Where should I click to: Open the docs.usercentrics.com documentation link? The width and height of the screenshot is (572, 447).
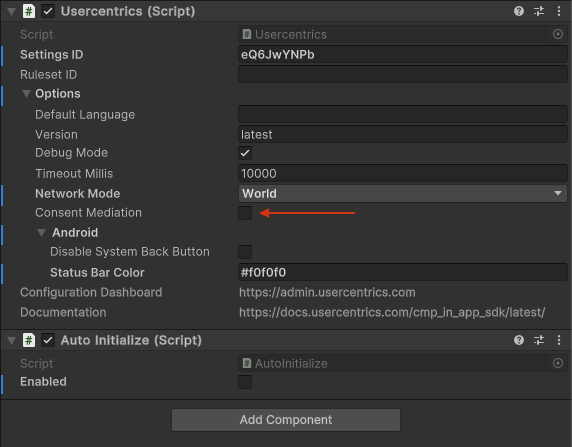click(x=392, y=312)
